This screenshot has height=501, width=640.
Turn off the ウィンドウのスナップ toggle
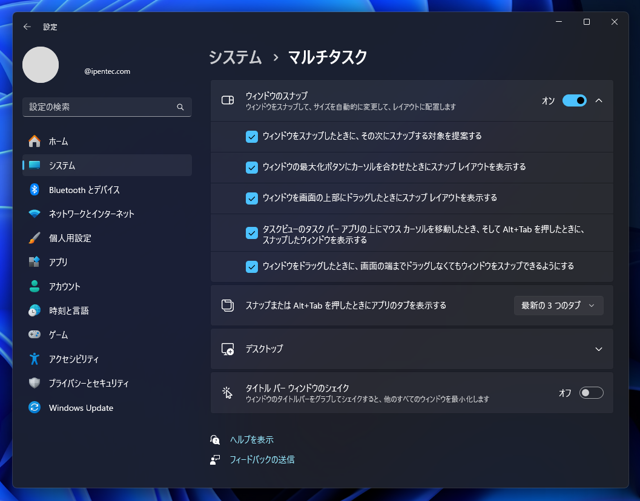(574, 100)
